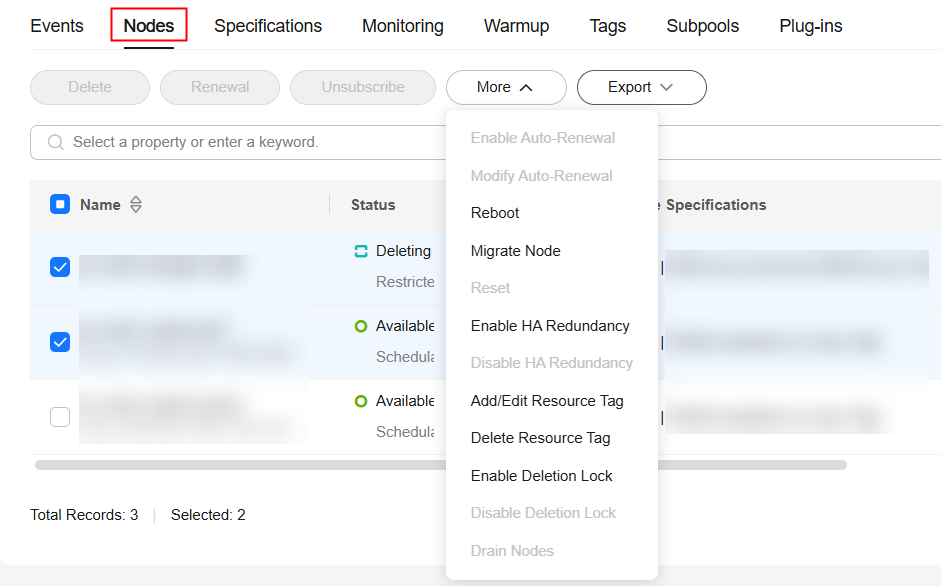Click the Deleting status spinner icon
This screenshot has height=586, width=941.
coord(361,252)
